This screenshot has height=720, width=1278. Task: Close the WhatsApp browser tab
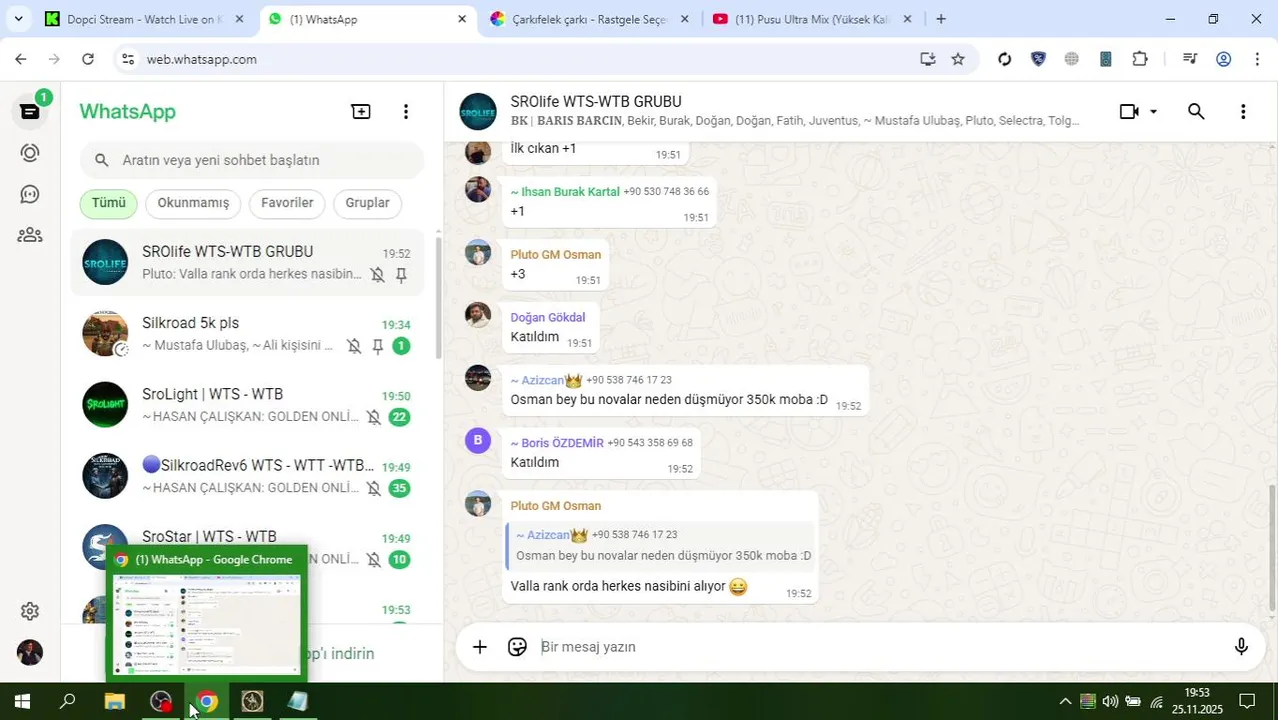(x=462, y=19)
